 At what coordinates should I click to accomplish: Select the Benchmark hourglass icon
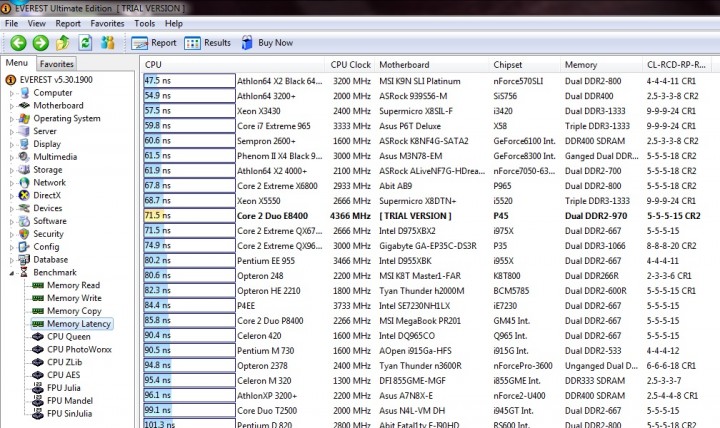[24, 273]
